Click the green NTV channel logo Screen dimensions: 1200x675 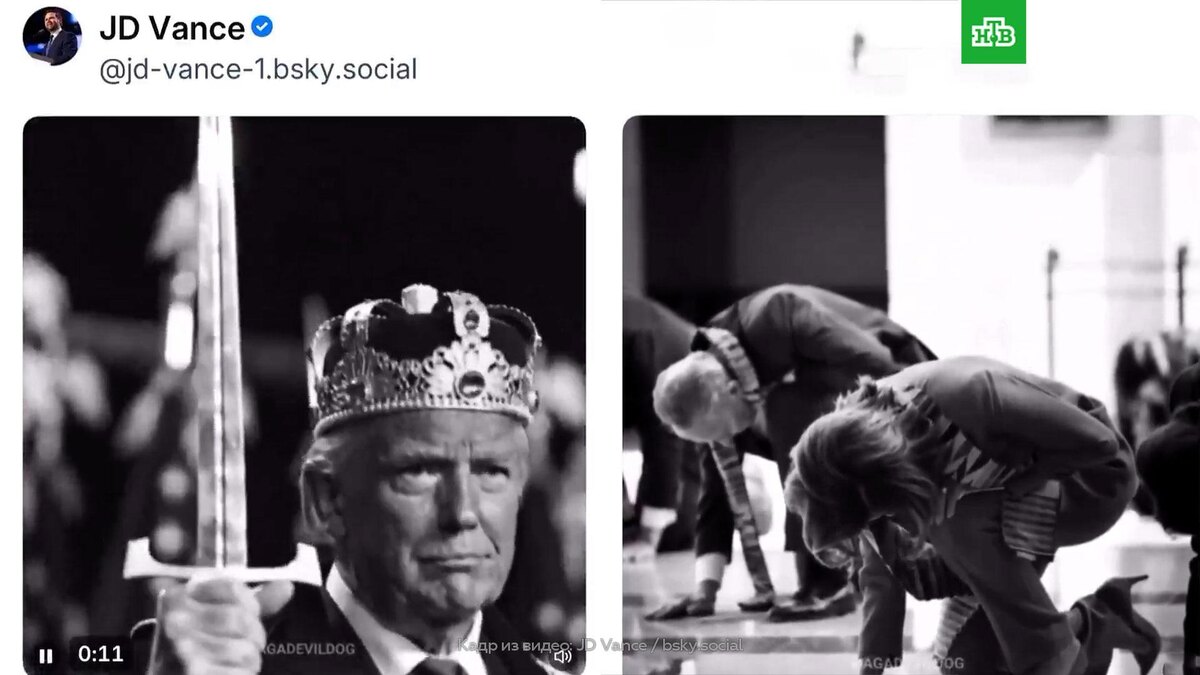tap(993, 32)
